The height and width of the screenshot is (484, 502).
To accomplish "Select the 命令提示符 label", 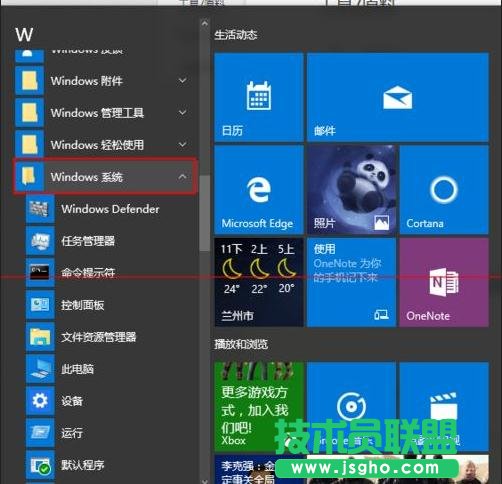I will pos(88,273).
